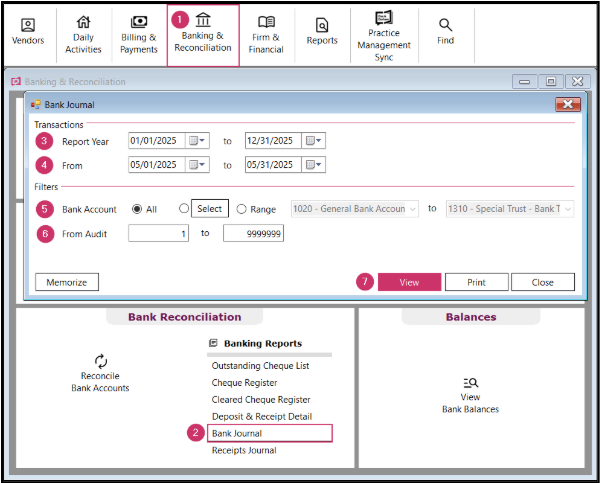
Task: Open Bank Journal report link
Action: [x=270, y=433]
